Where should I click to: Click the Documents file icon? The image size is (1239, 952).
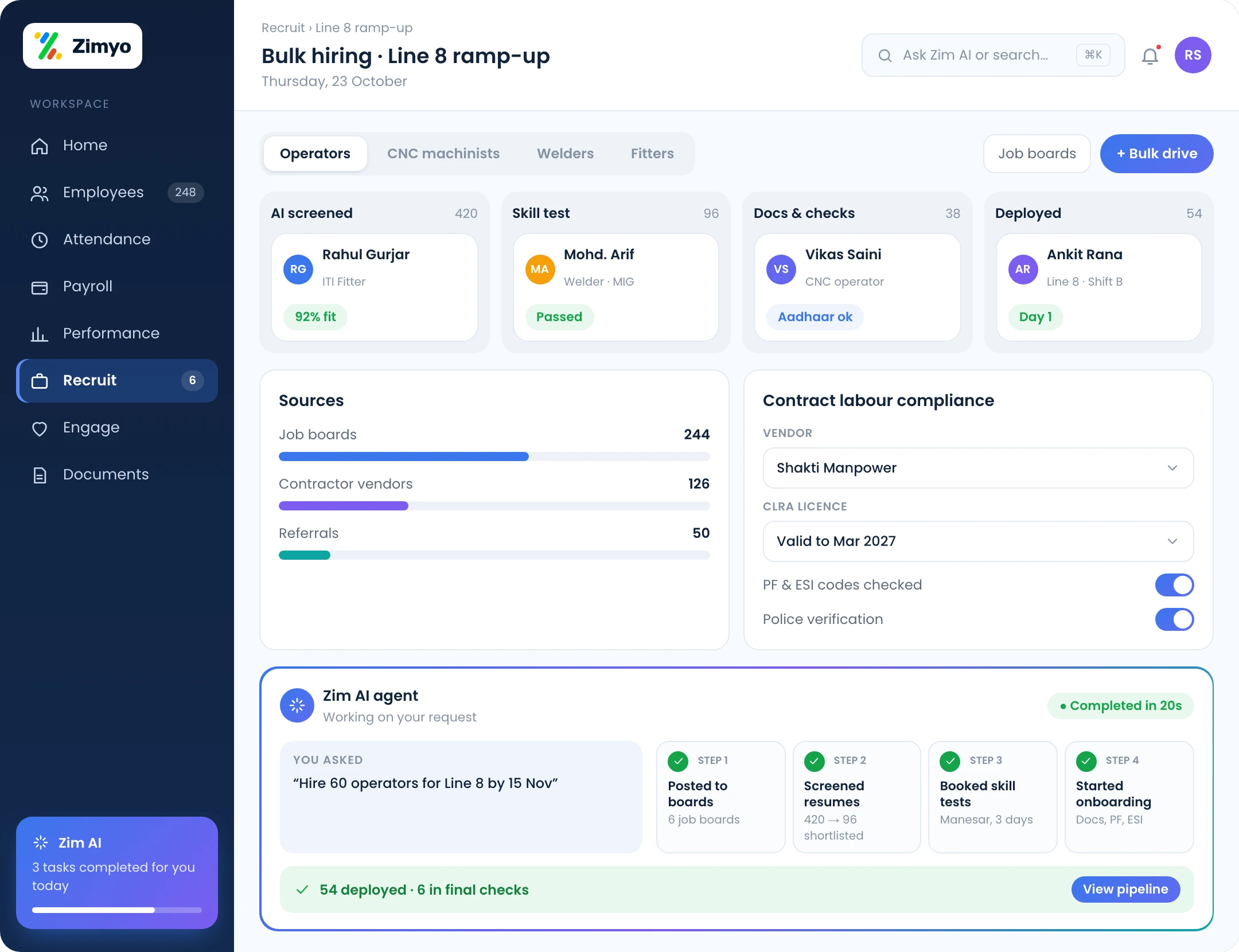coord(40,475)
